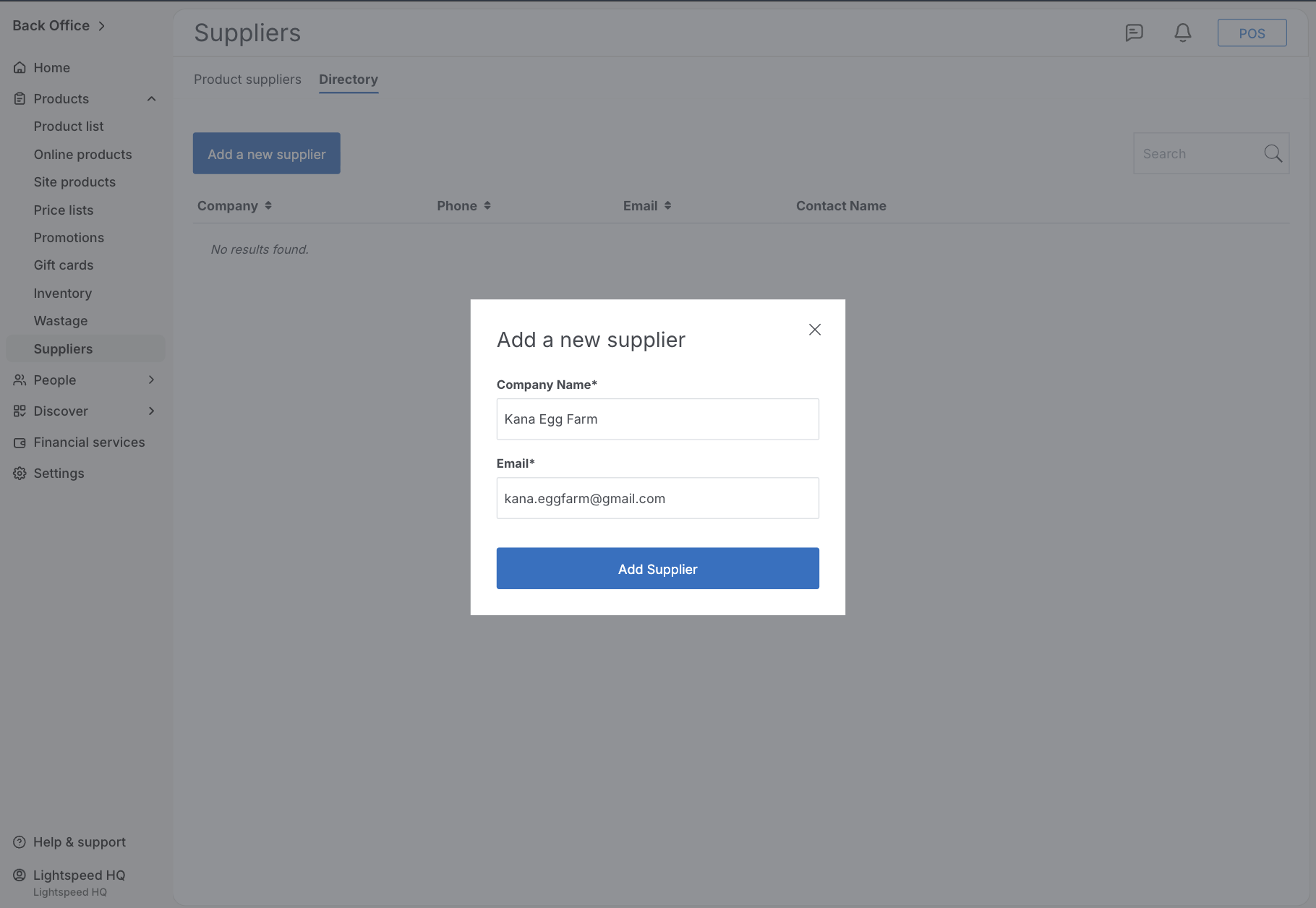1316x908 pixels.
Task: Collapse the Products menu chevron
Action: click(x=152, y=99)
